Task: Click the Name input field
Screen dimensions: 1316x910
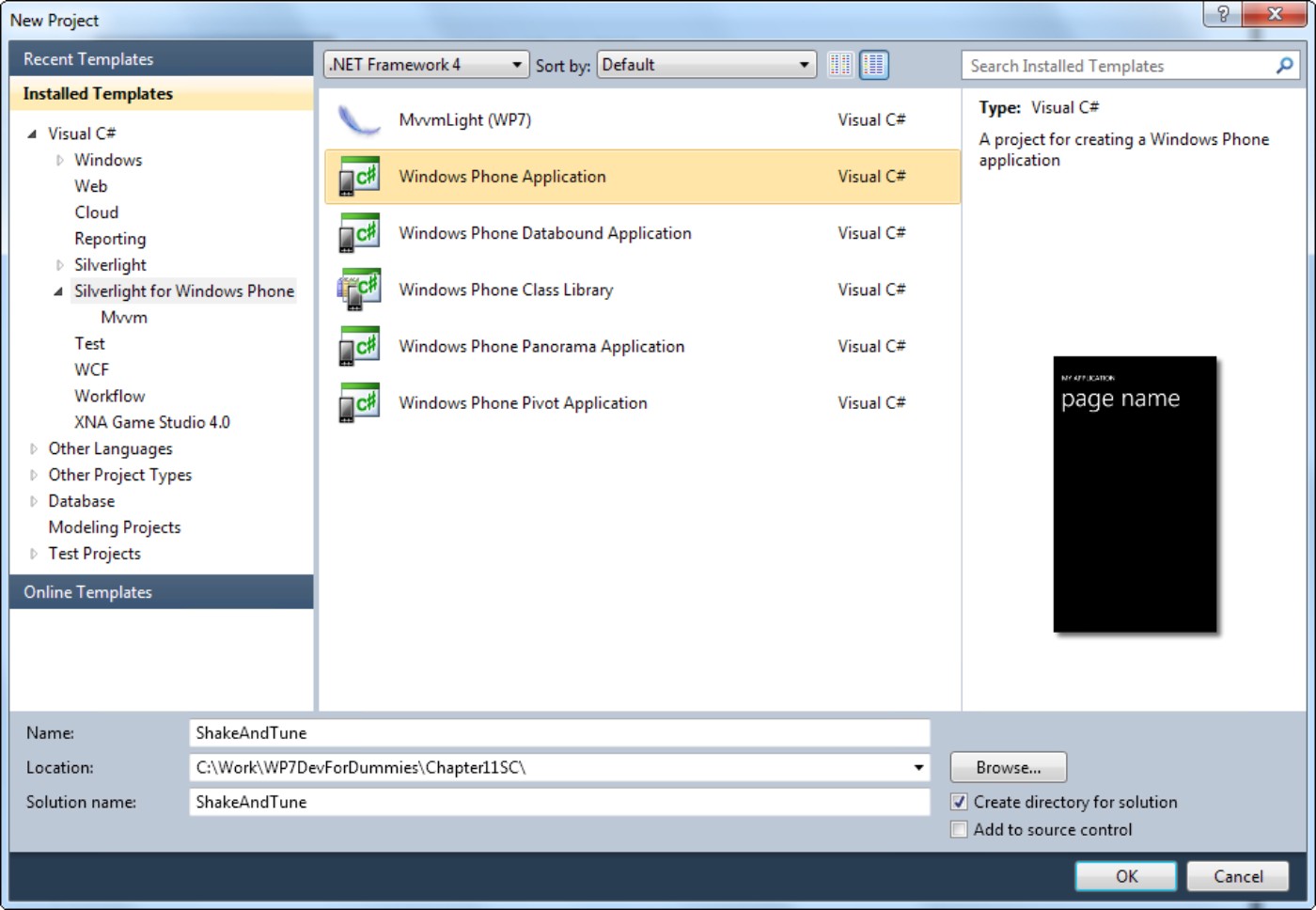Action: tap(559, 732)
